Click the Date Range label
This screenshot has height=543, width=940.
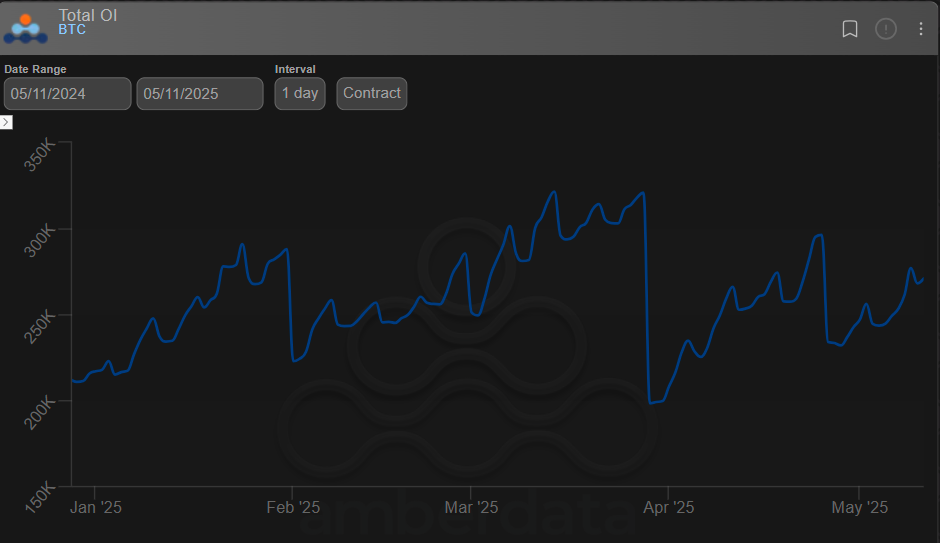(35, 69)
